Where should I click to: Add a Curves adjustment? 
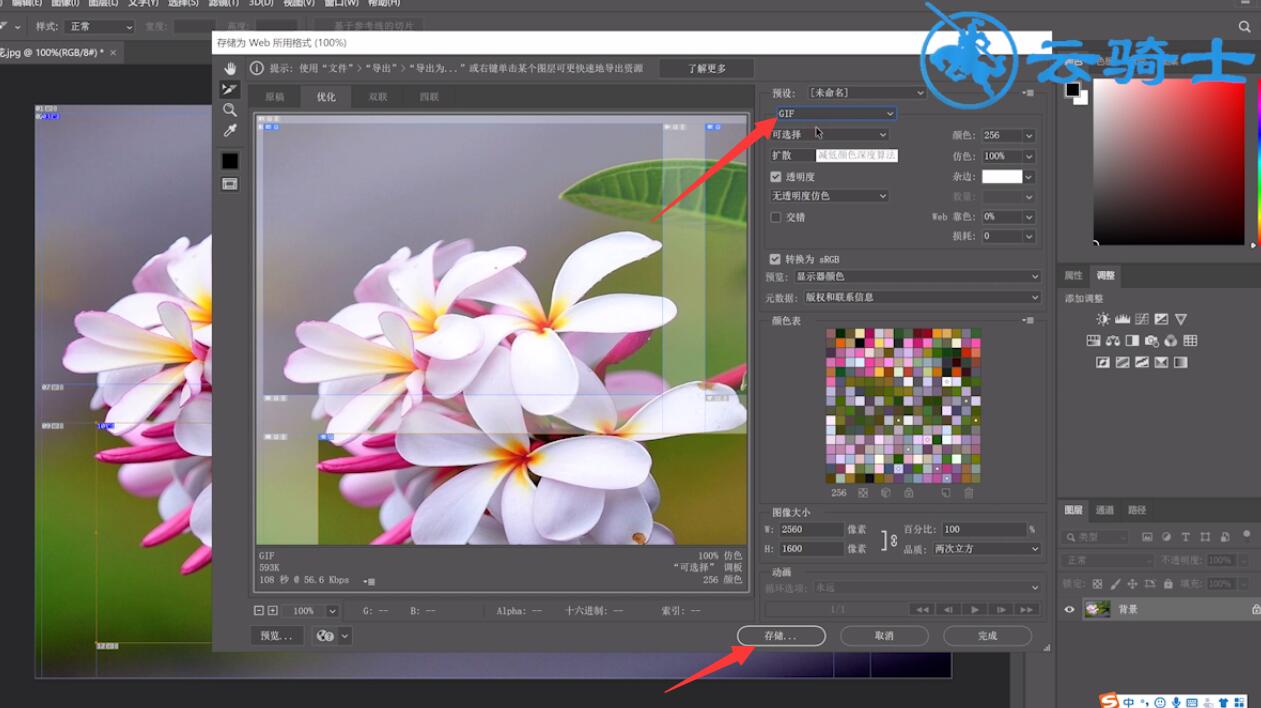(1142, 319)
